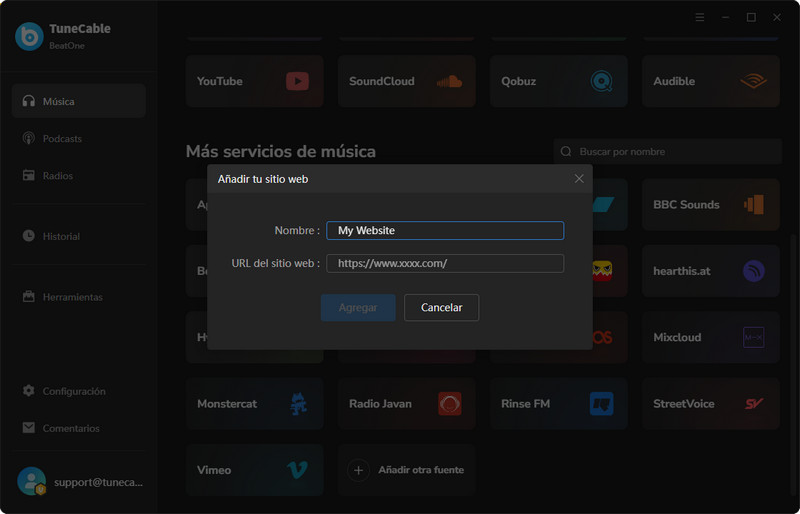This screenshot has width=800, height=514.
Task: Select the Vimeo card
Action: click(255, 470)
